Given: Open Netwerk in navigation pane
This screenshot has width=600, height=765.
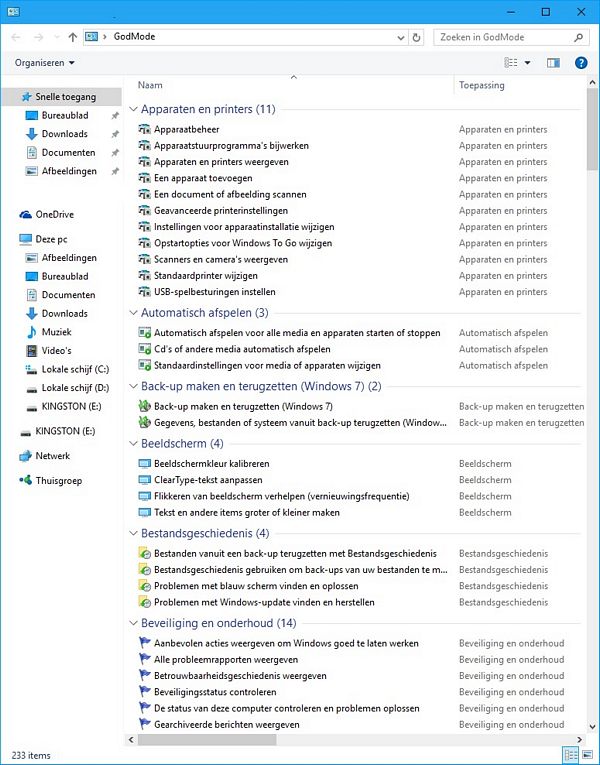Looking at the screenshot, I should tap(53, 456).
